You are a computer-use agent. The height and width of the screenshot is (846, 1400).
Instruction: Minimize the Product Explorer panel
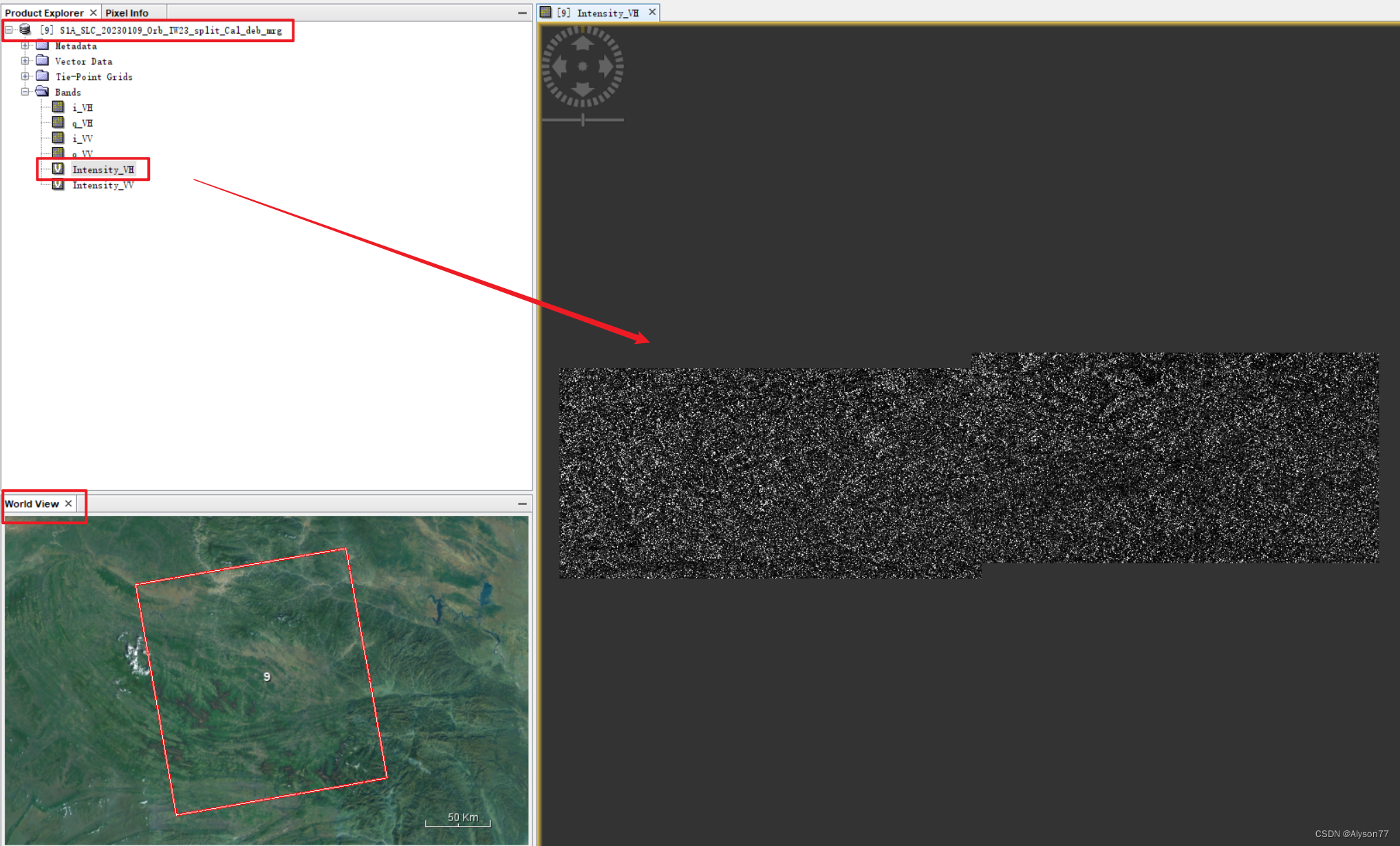[x=522, y=12]
